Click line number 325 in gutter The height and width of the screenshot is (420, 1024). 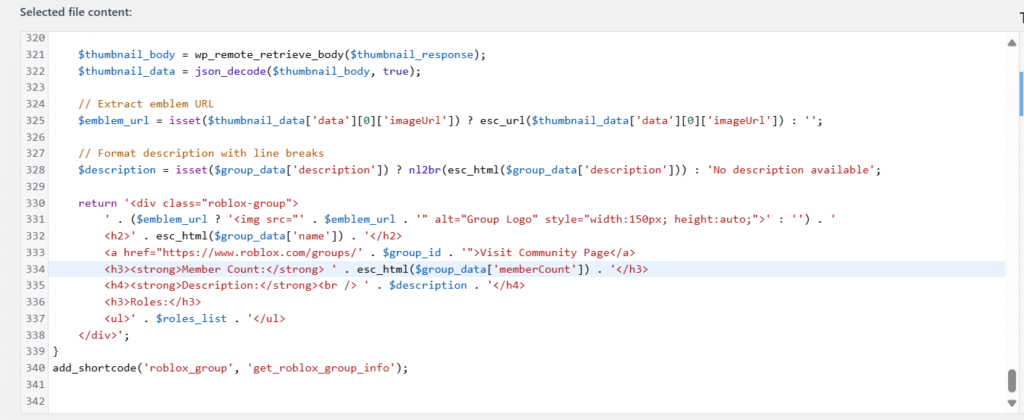(35, 121)
